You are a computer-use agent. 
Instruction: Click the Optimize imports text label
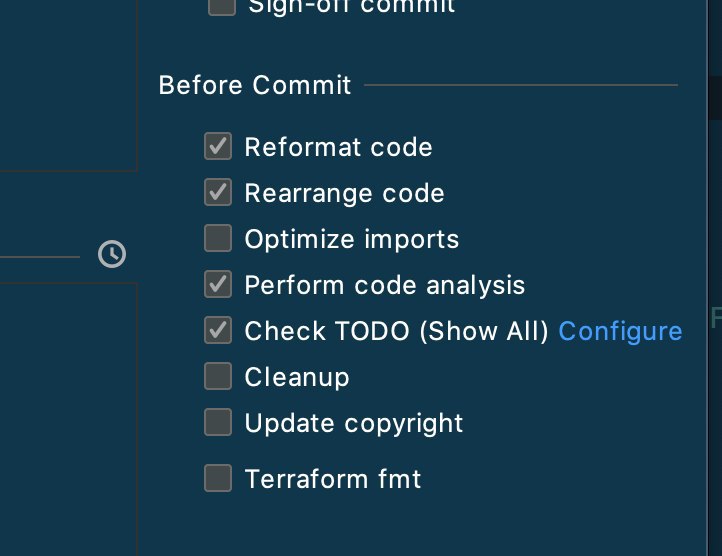352,240
